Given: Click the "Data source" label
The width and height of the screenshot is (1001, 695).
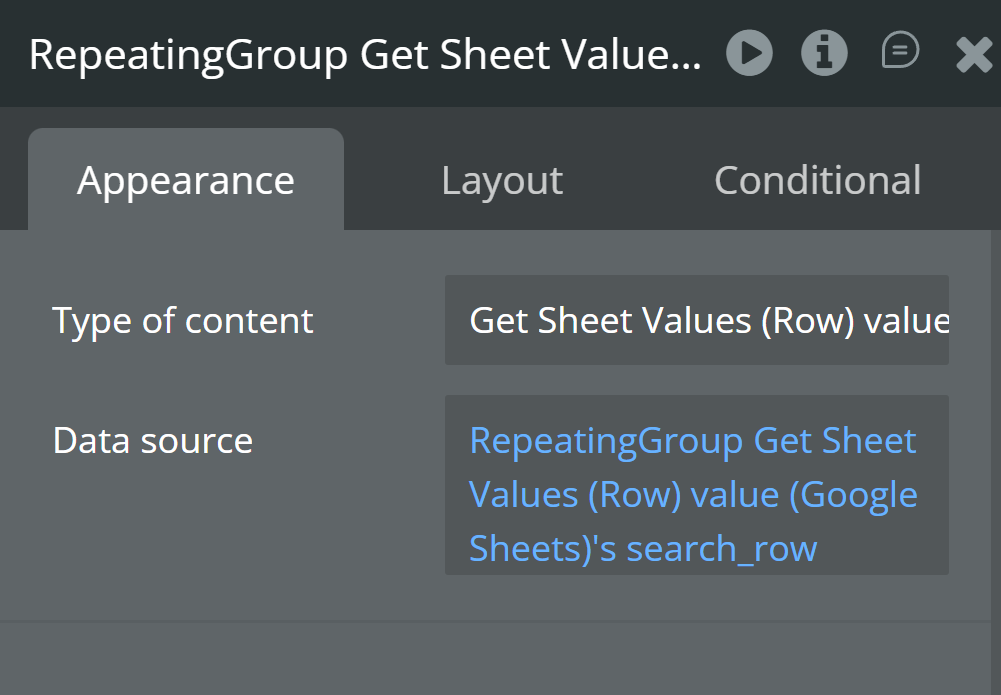Looking at the screenshot, I should [153, 441].
